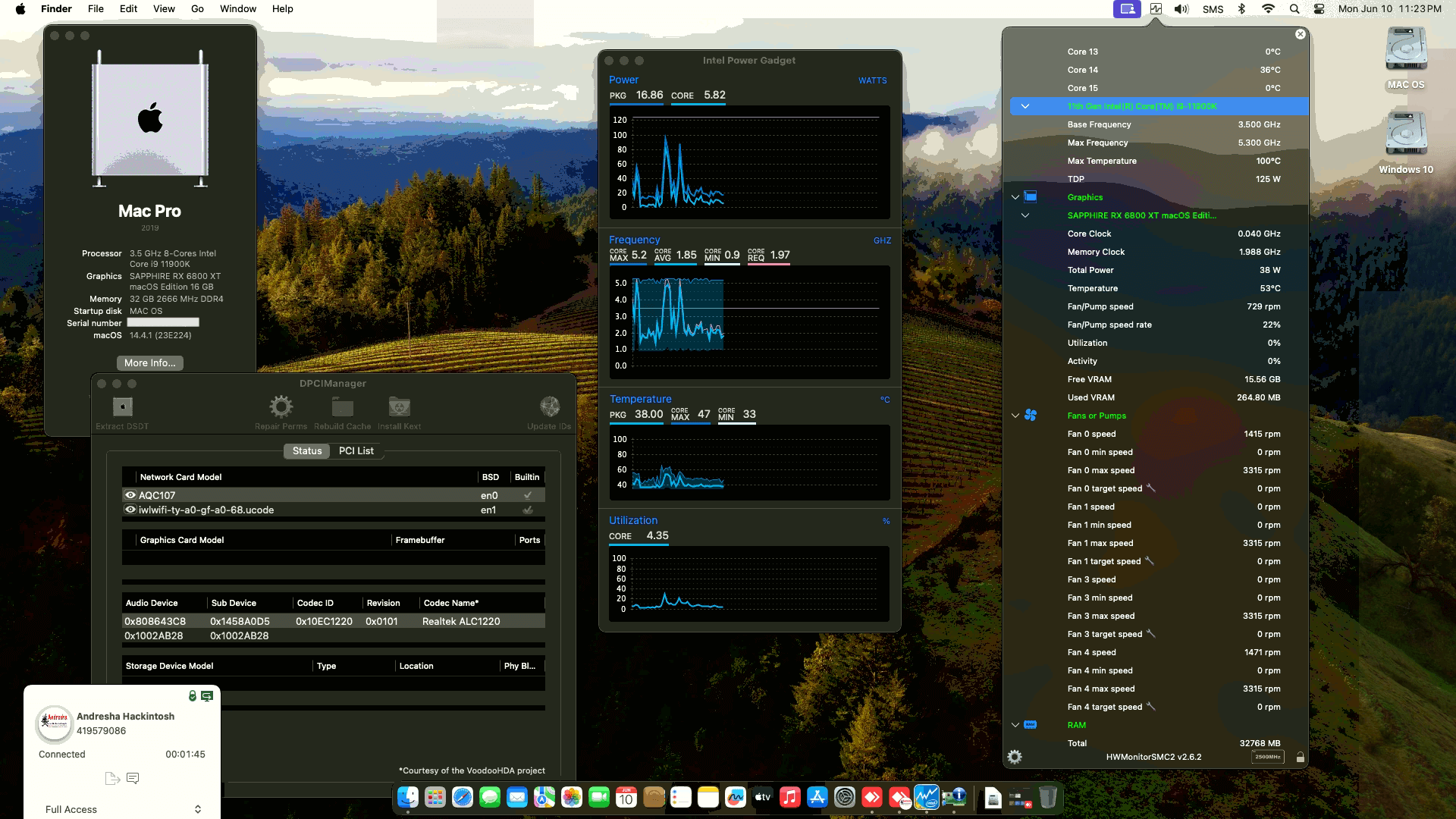
Task: Collapse the Fans or Pumps section
Action: click(1015, 415)
